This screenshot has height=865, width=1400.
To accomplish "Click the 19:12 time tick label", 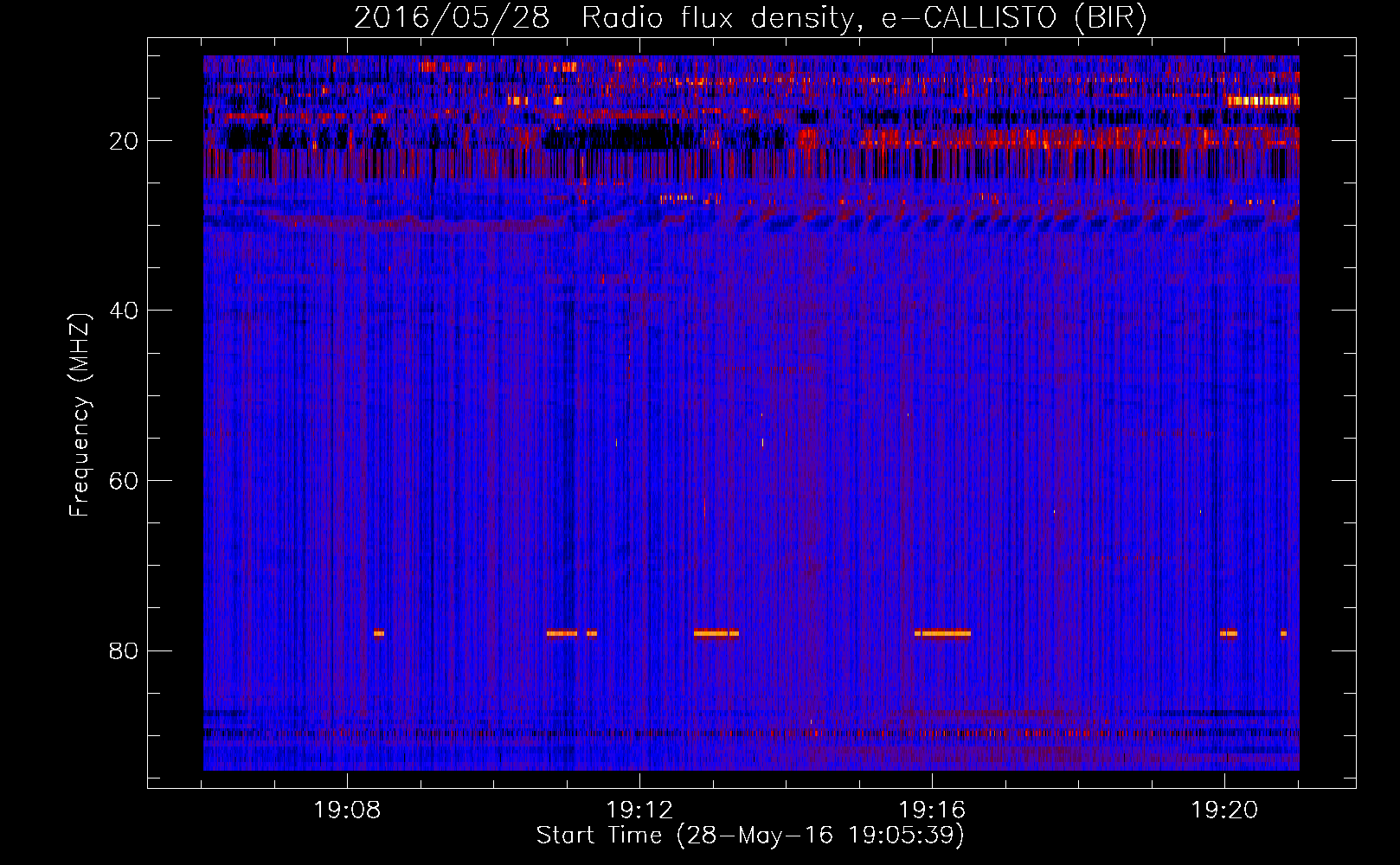I will pyautogui.click(x=639, y=811).
